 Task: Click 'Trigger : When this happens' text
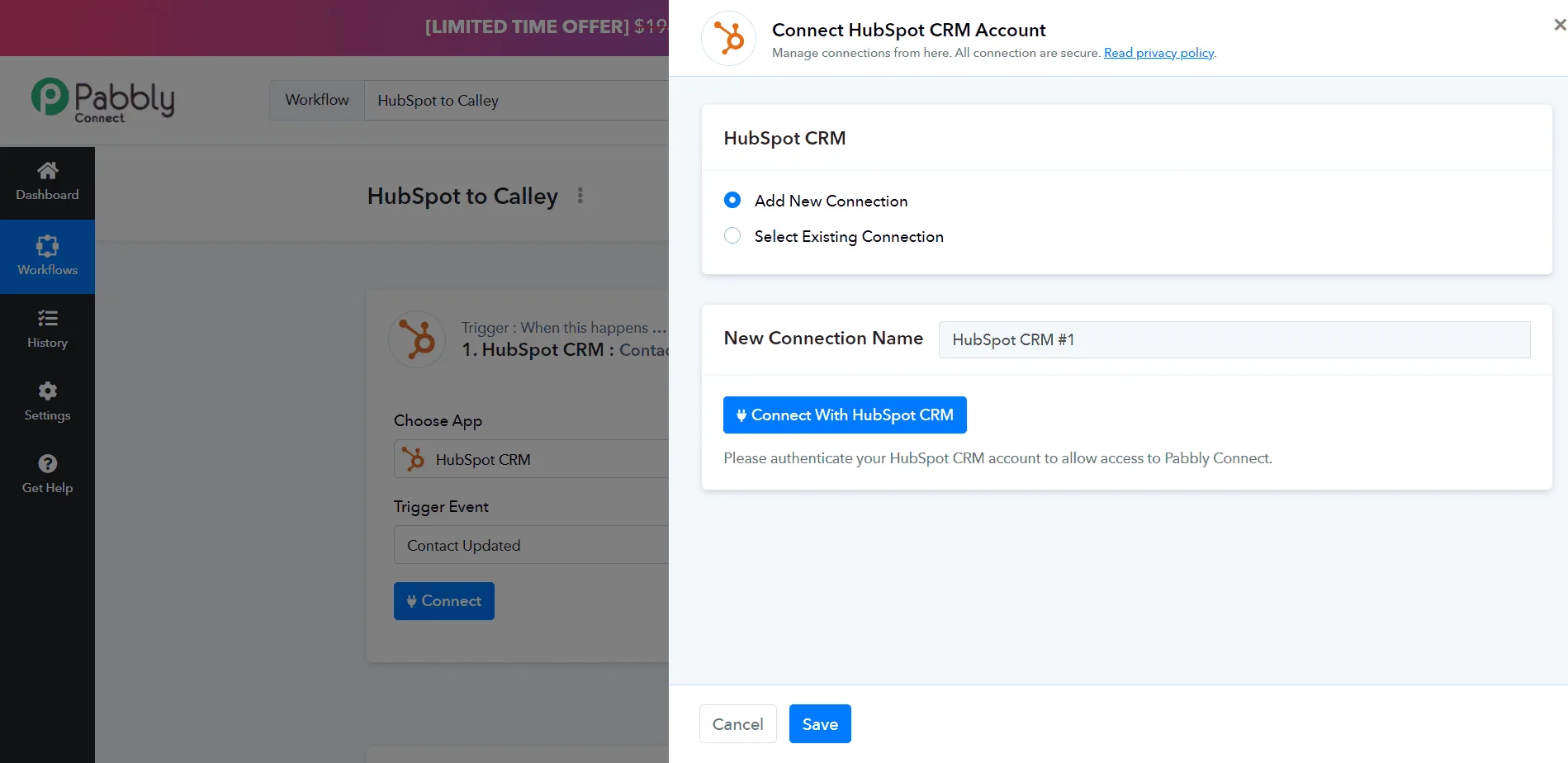tap(564, 328)
